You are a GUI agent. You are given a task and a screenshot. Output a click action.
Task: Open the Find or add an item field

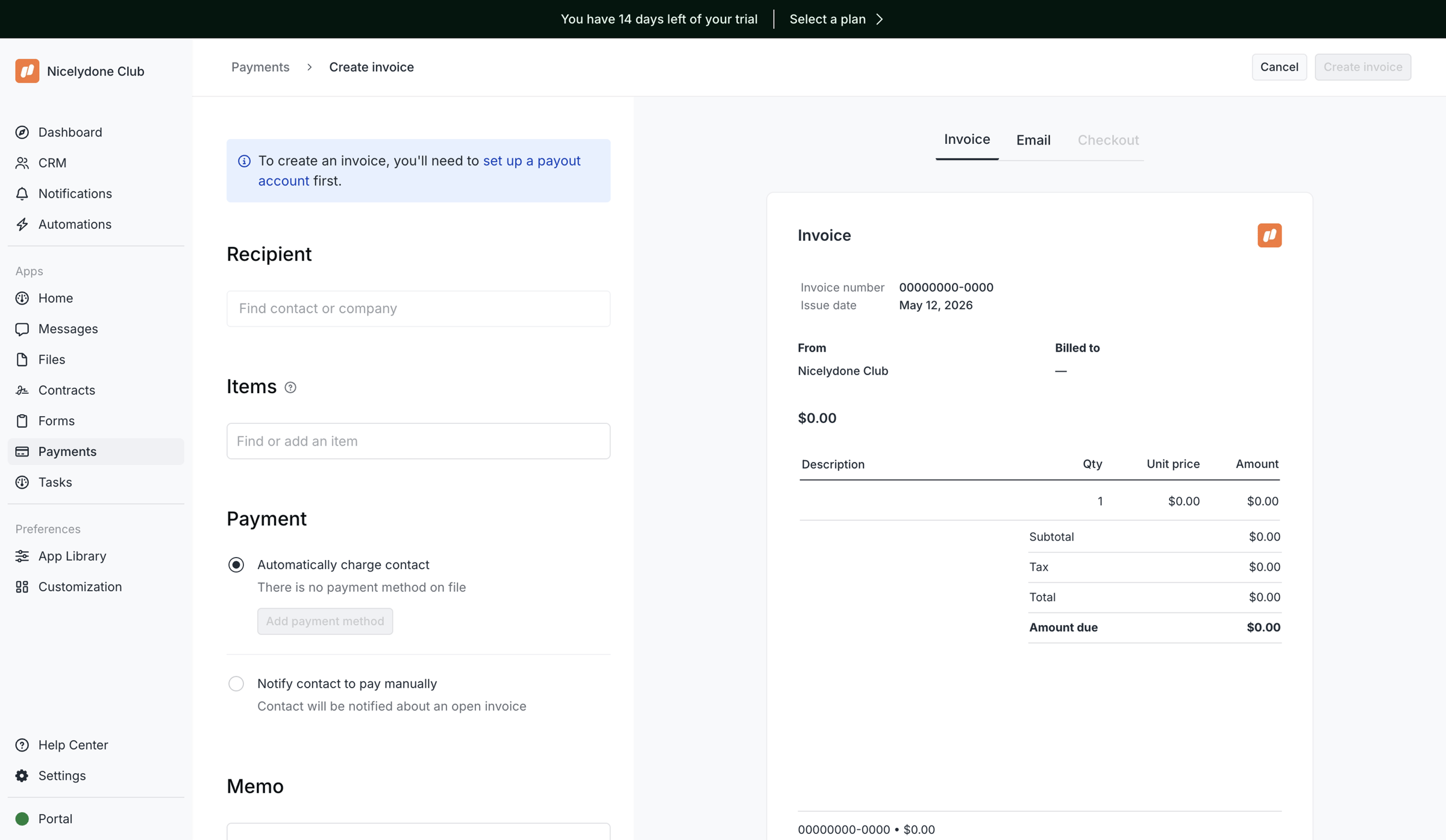pos(418,441)
